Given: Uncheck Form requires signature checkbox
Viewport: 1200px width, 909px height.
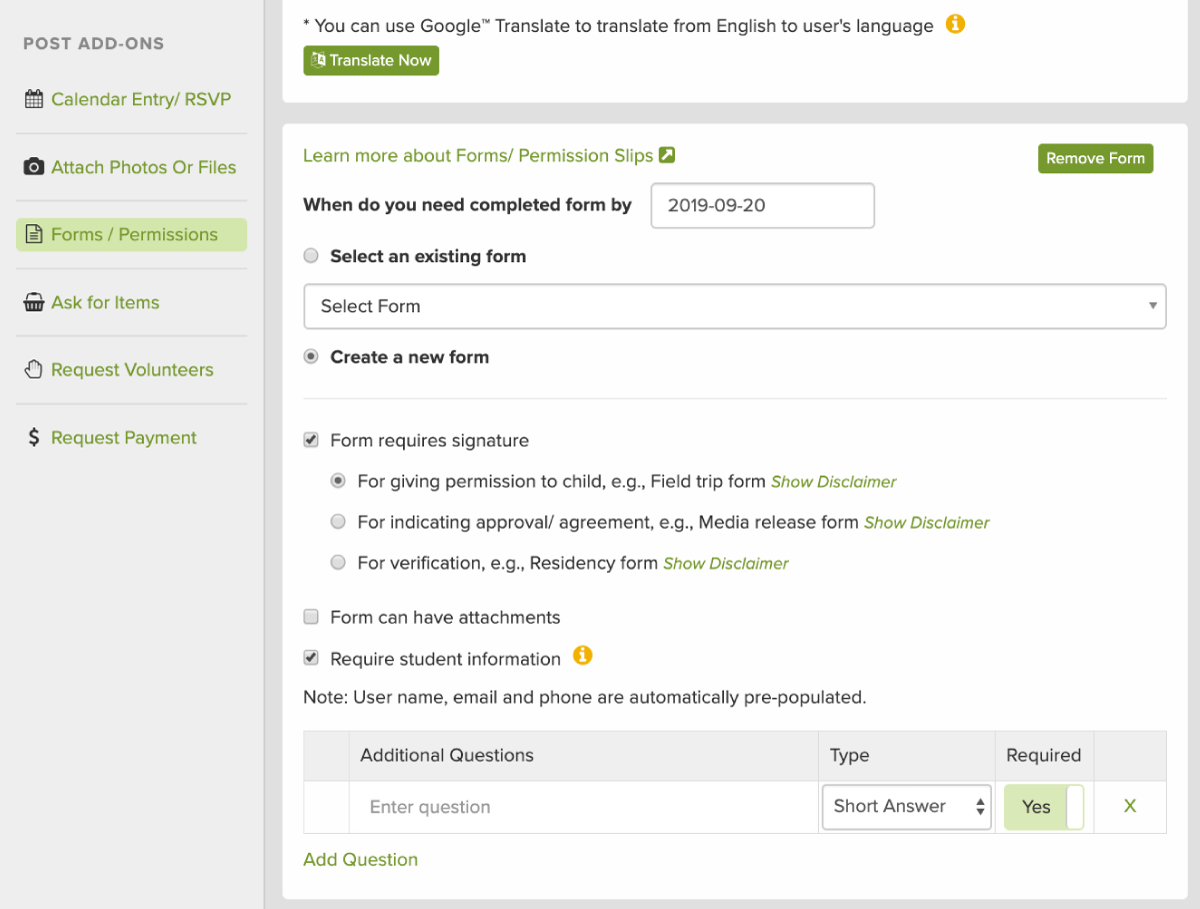Looking at the screenshot, I should pos(311,440).
